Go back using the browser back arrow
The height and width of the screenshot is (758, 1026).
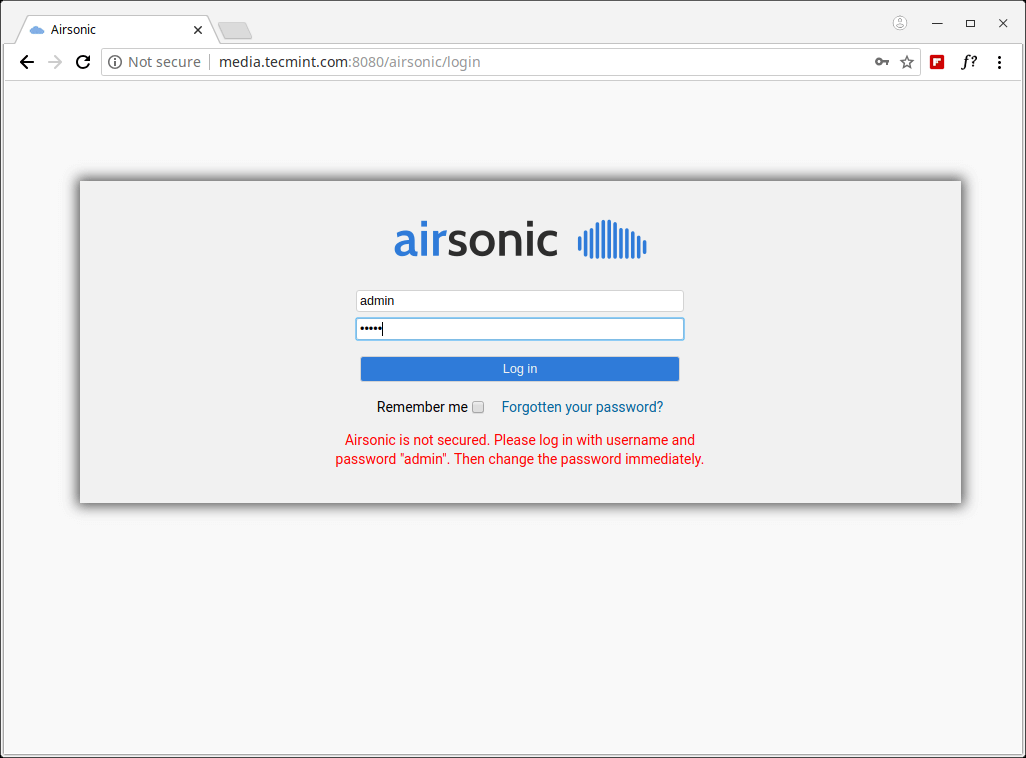tap(27, 62)
